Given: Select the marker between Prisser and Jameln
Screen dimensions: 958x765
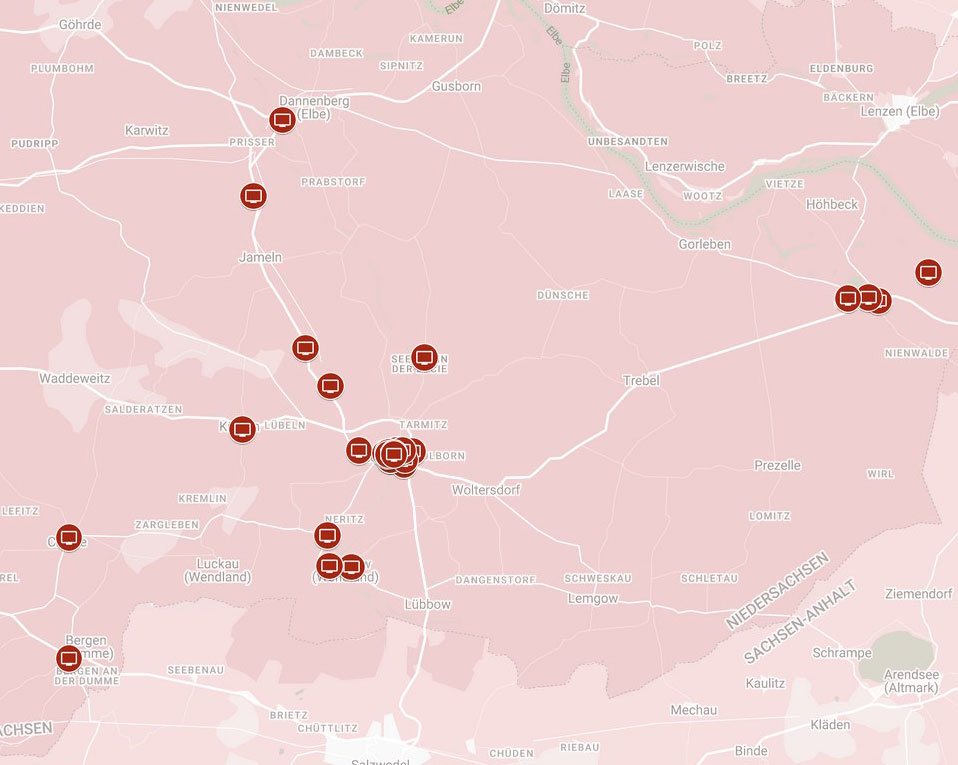Looking at the screenshot, I should [x=254, y=195].
